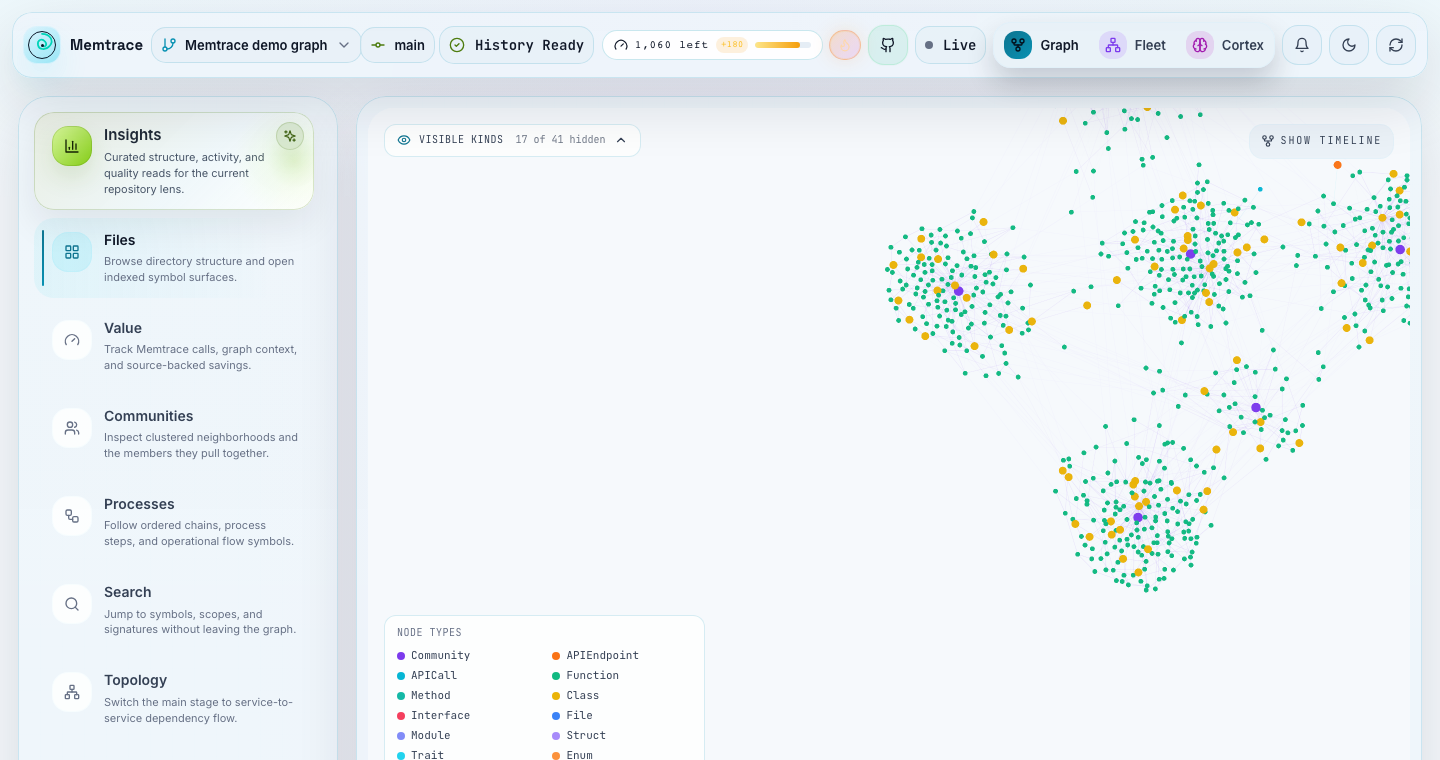The image size is (1440, 760).
Task: Click the Show Timeline button
Action: point(1321,141)
